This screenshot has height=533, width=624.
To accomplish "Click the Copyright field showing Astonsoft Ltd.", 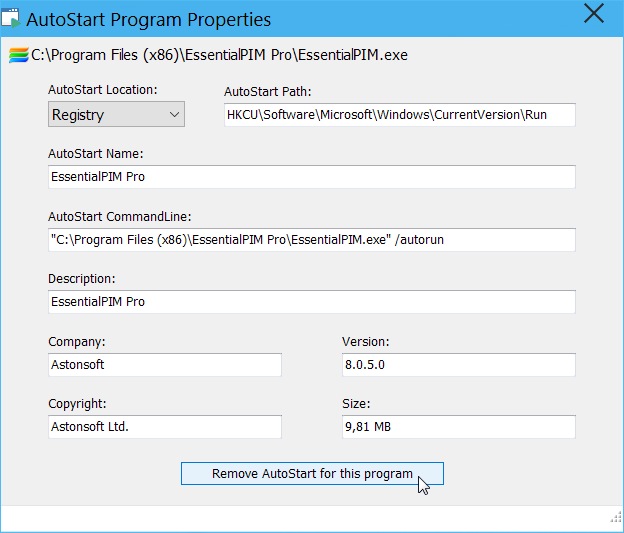I will coord(165,427).
